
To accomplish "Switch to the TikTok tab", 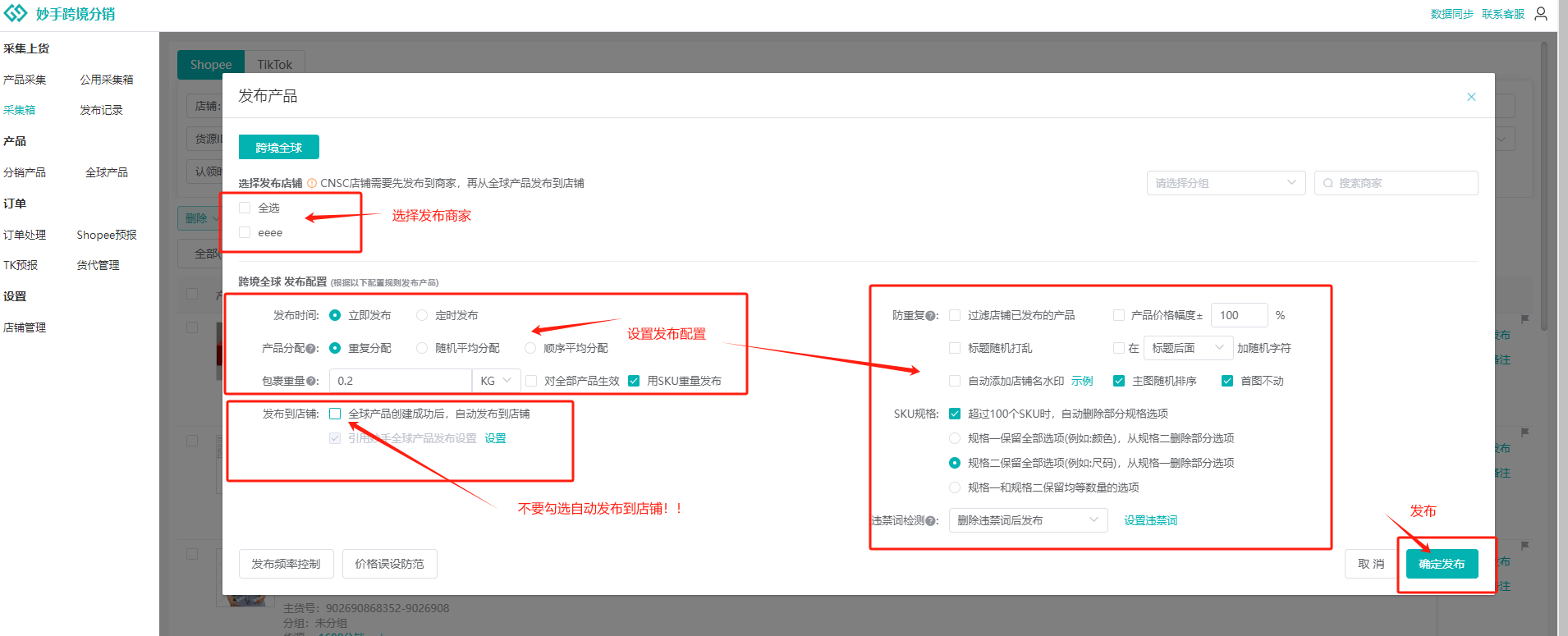I will click(x=274, y=64).
